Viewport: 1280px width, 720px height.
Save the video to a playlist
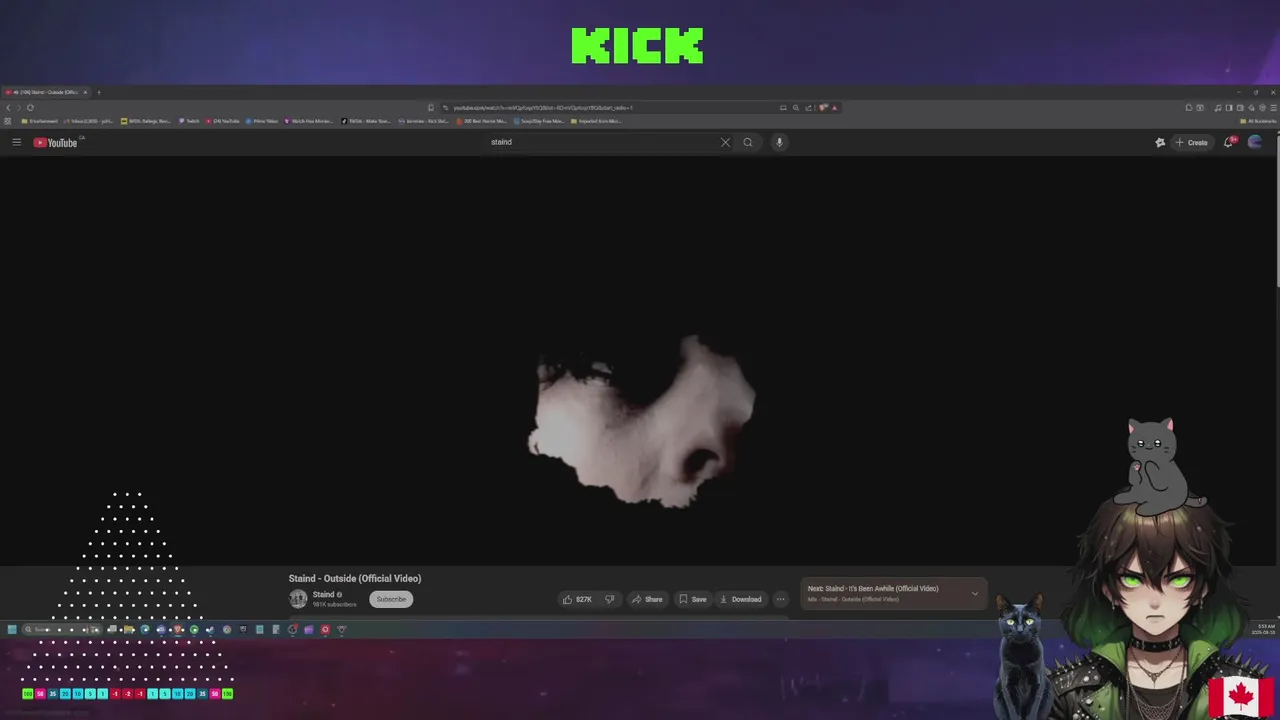(692, 599)
